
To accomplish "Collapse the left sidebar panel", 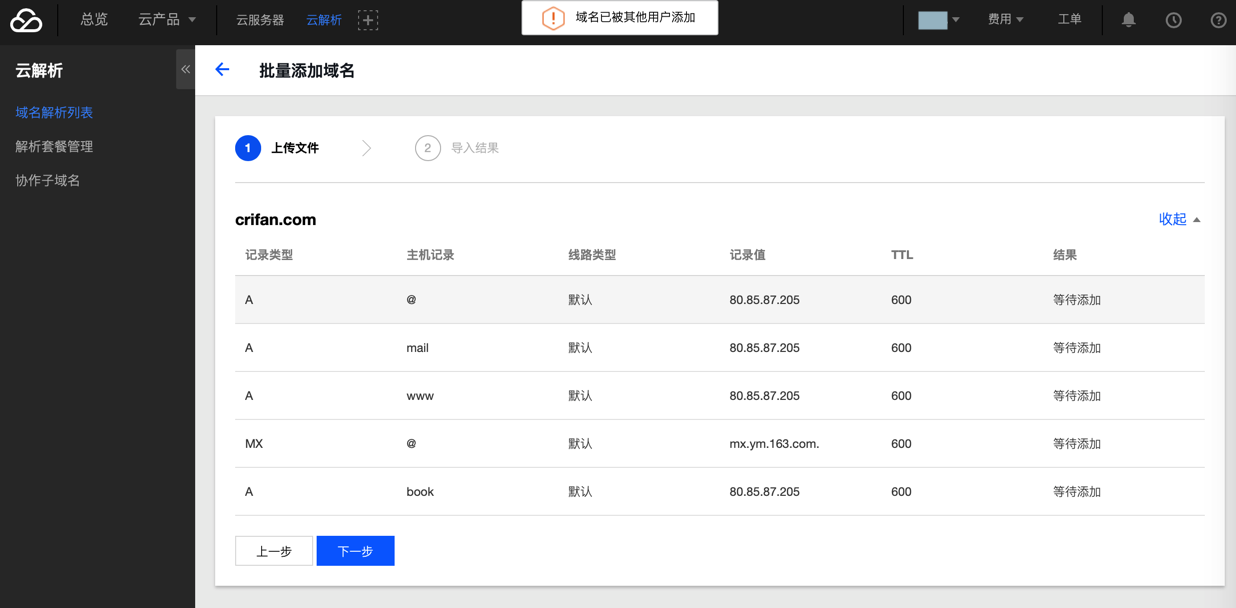I will [x=185, y=69].
